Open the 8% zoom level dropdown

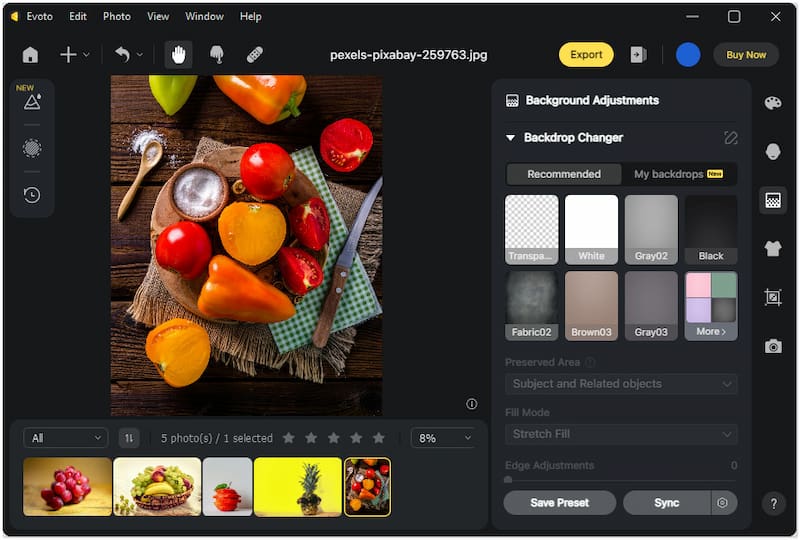[443, 438]
